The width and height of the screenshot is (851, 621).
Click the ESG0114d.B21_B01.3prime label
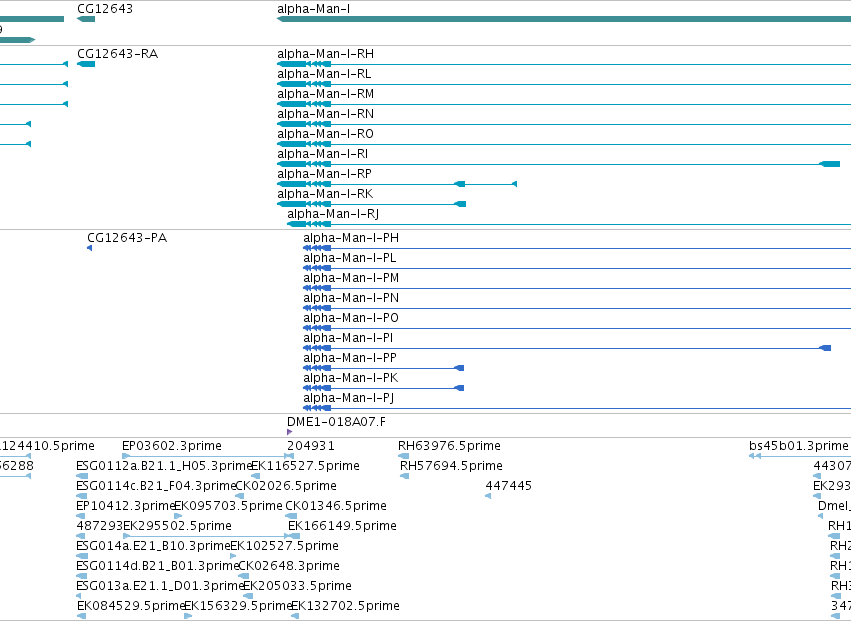pos(158,566)
